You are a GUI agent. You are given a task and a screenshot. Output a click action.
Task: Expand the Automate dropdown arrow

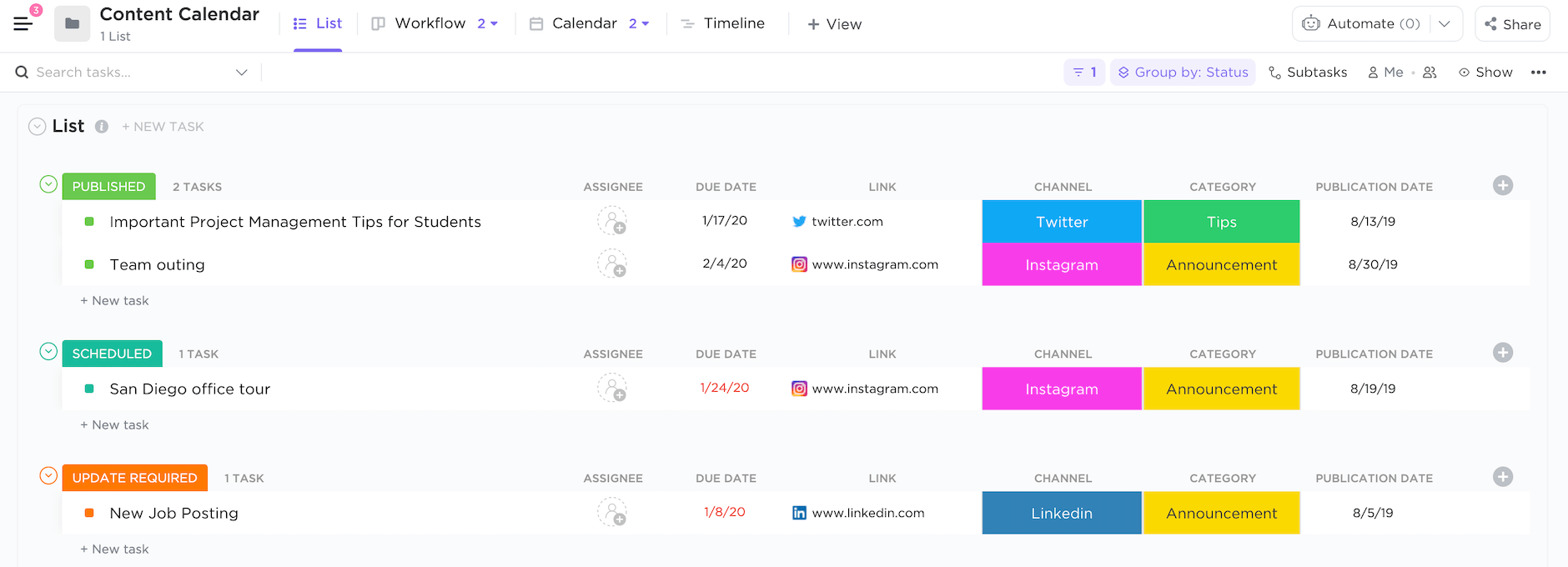coord(1445,23)
